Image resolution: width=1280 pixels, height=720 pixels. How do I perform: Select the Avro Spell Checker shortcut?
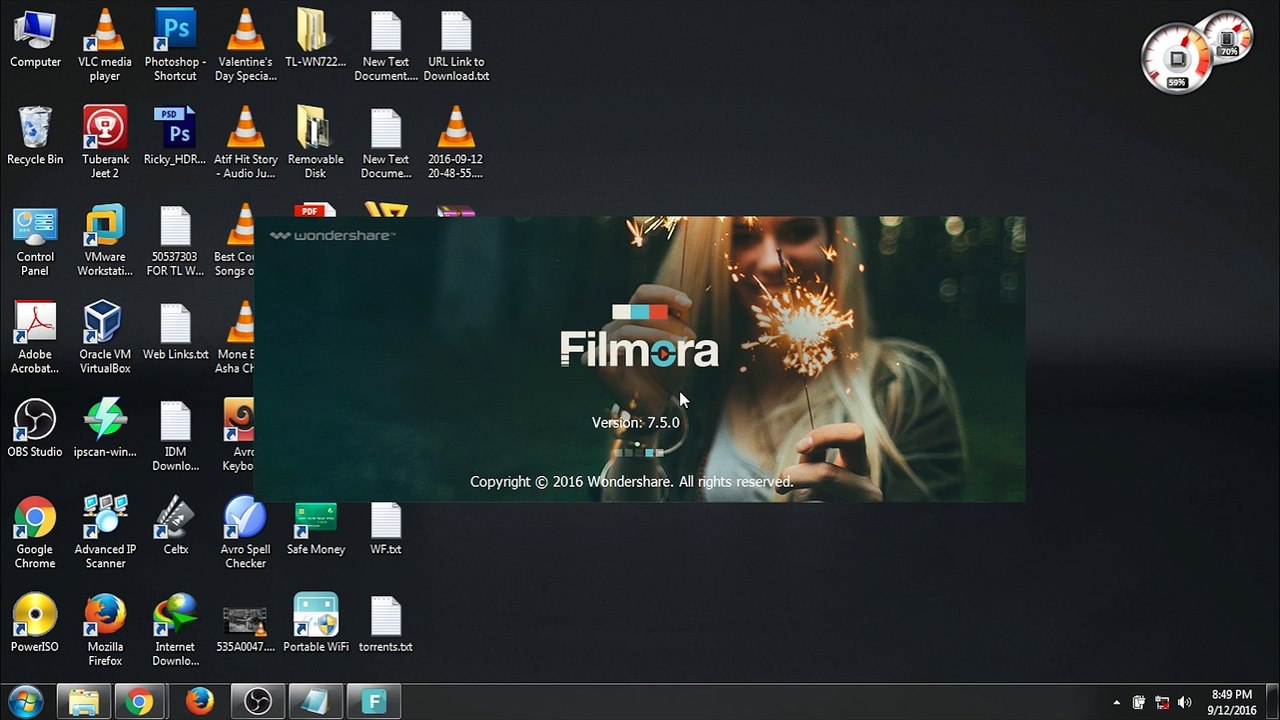tap(245, 532)
